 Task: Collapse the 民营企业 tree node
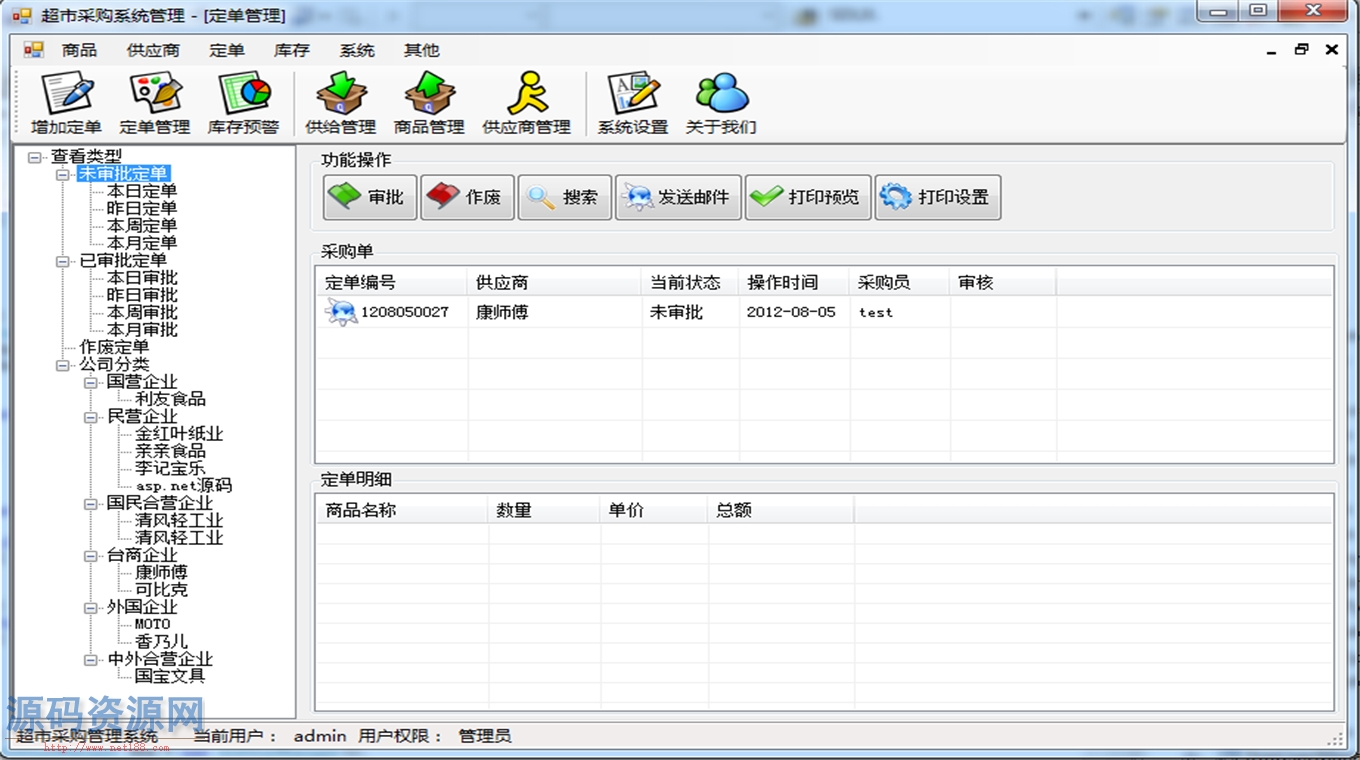tap(91, 417)
